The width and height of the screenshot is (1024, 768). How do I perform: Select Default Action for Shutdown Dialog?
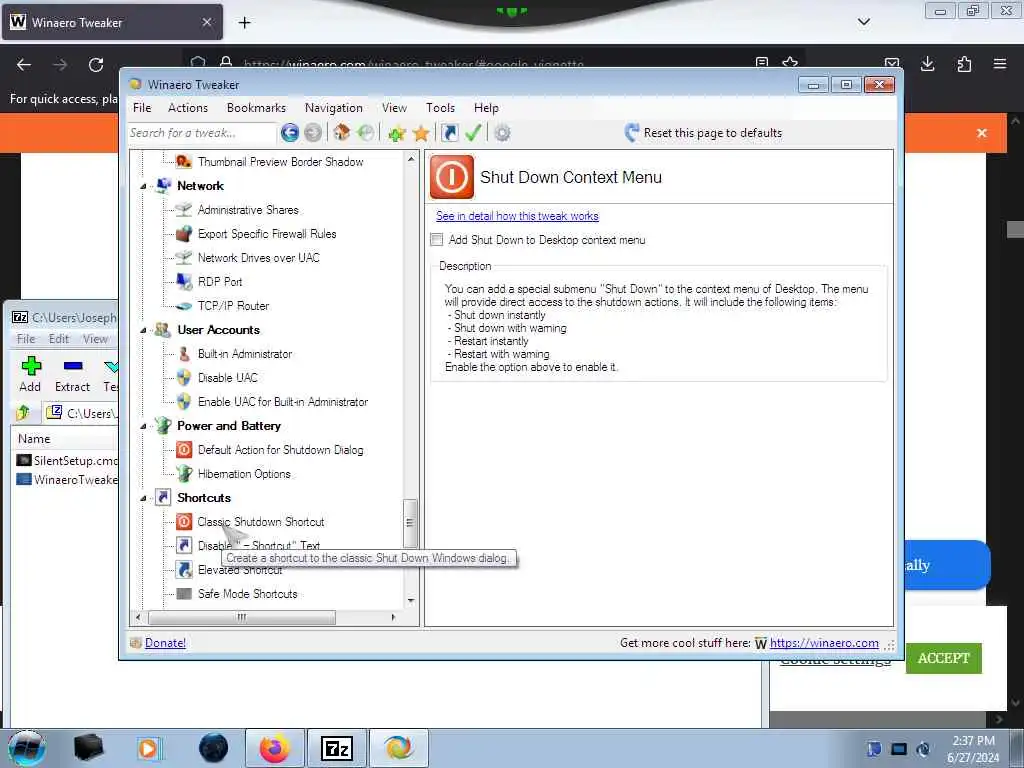[280, 450]
